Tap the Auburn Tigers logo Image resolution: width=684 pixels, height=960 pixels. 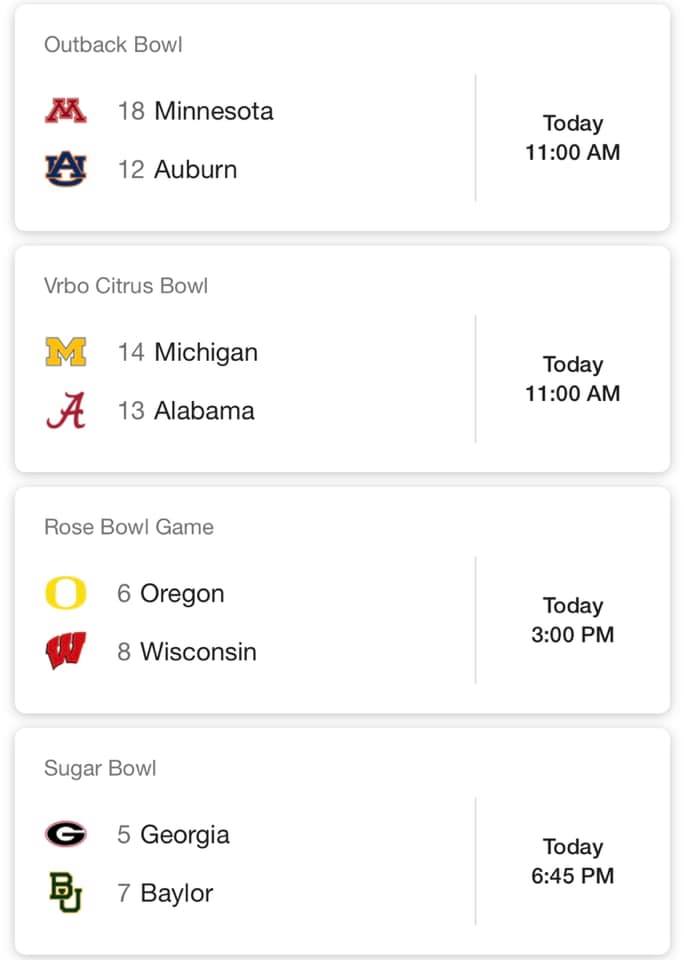point(66,169)
